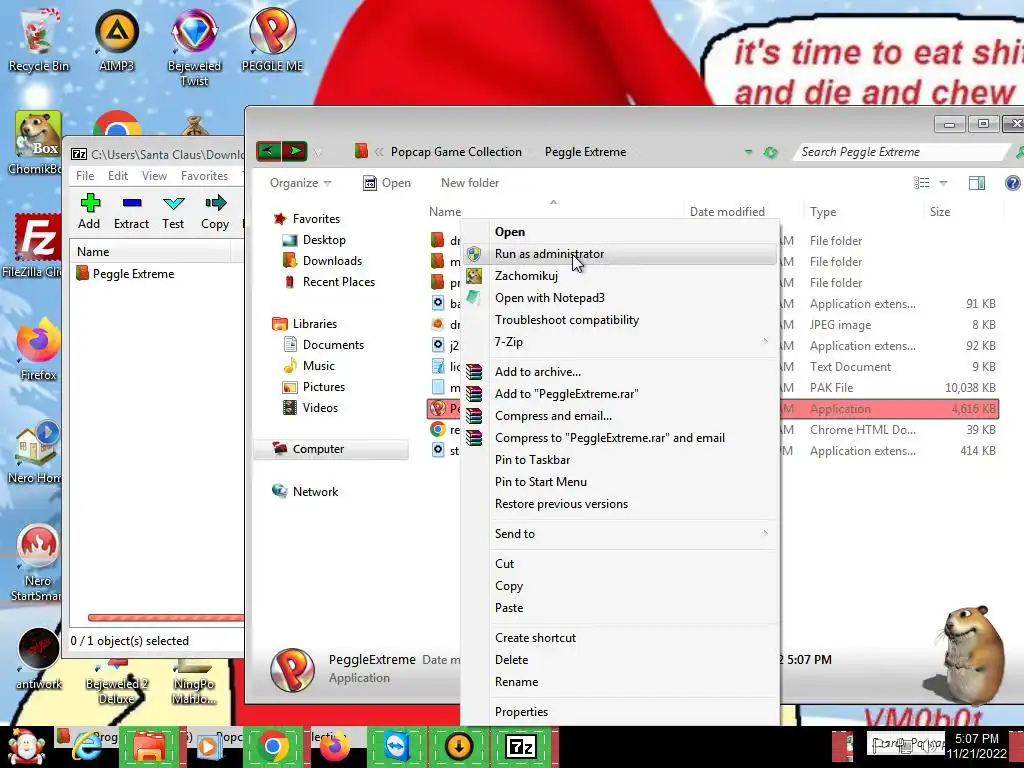Open Explorer help question mark icon
Screen dimensions: 1024x768
1012,183
